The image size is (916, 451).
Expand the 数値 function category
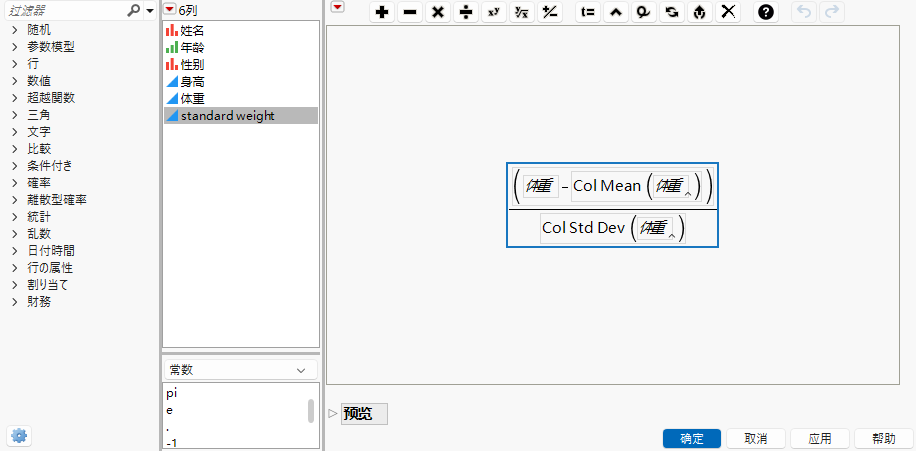point(15,81)
